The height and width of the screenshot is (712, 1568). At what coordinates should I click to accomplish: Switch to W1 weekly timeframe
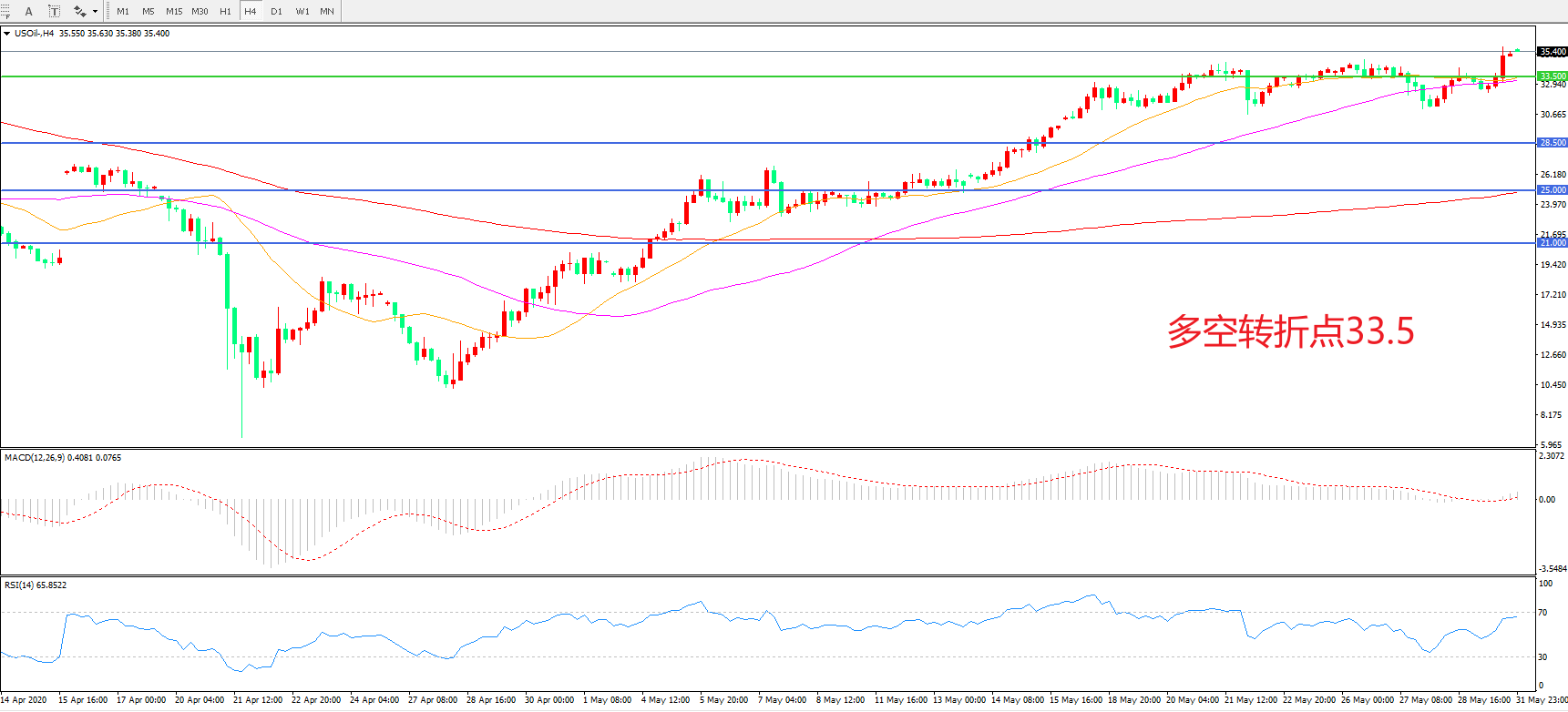302,11
